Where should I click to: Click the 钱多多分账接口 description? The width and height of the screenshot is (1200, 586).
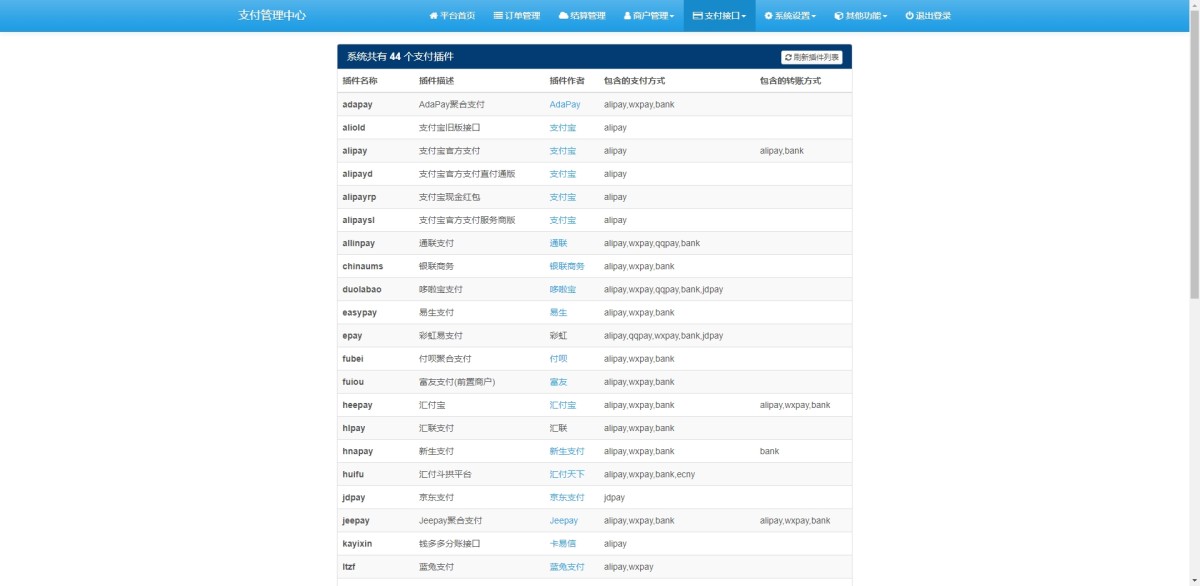pos(450,544)
